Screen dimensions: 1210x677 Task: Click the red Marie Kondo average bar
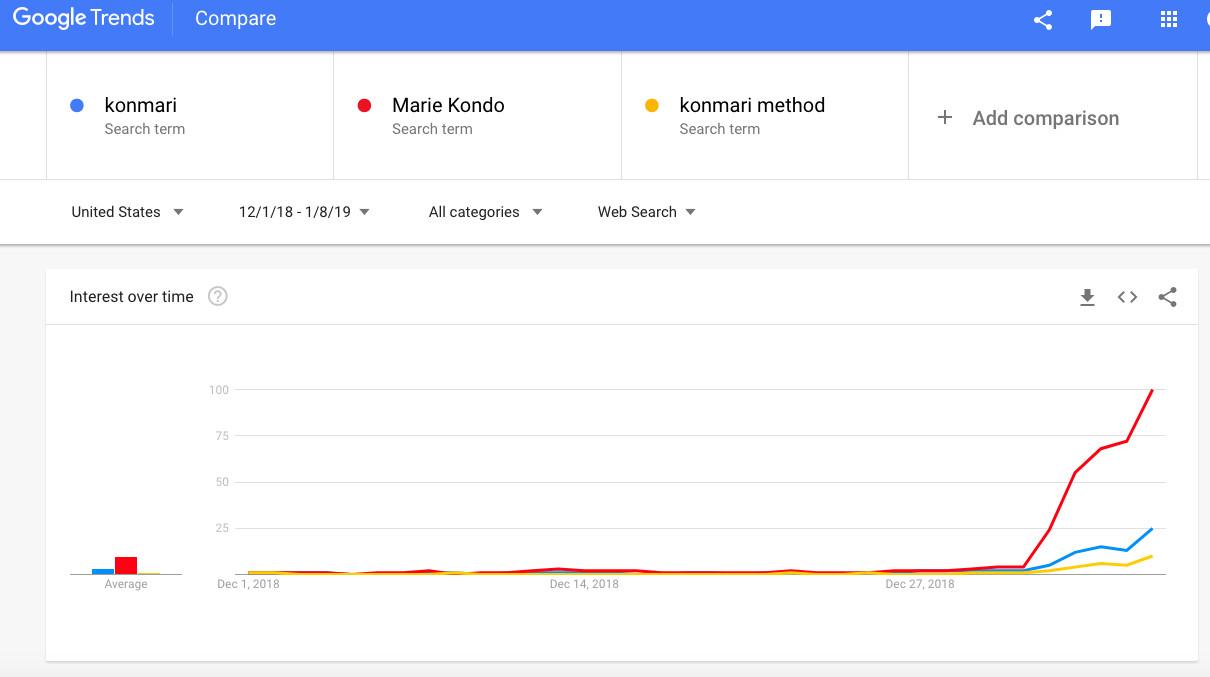[x=126, y=565]
